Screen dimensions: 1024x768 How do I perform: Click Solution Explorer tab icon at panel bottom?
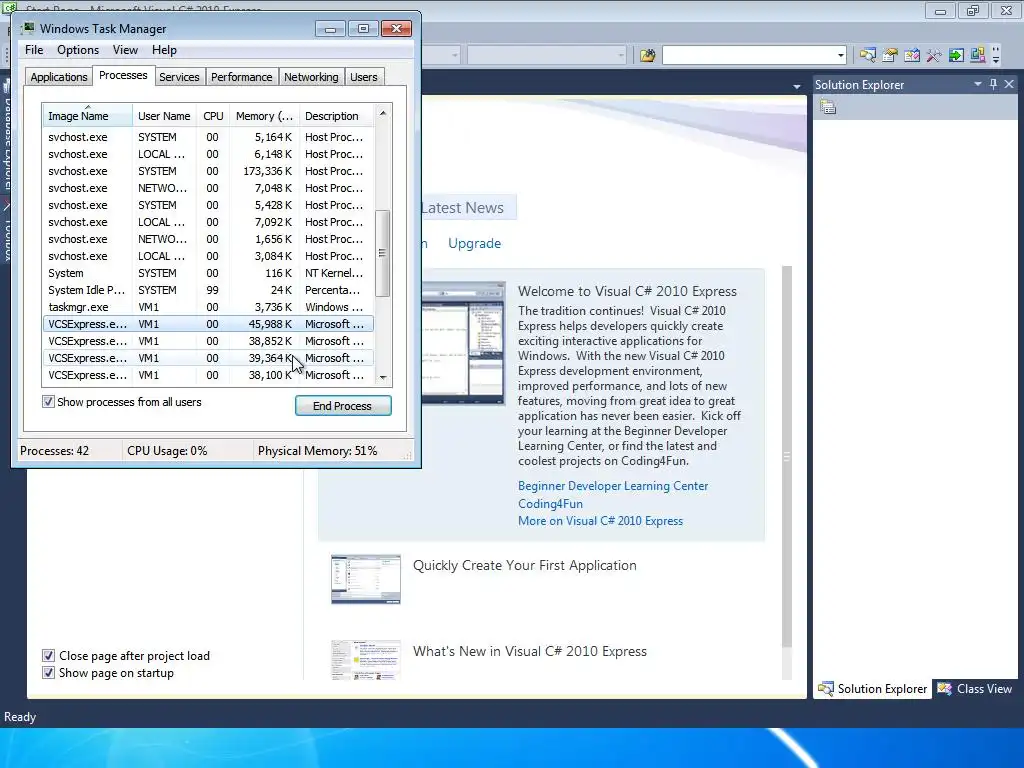click(826, 688)
